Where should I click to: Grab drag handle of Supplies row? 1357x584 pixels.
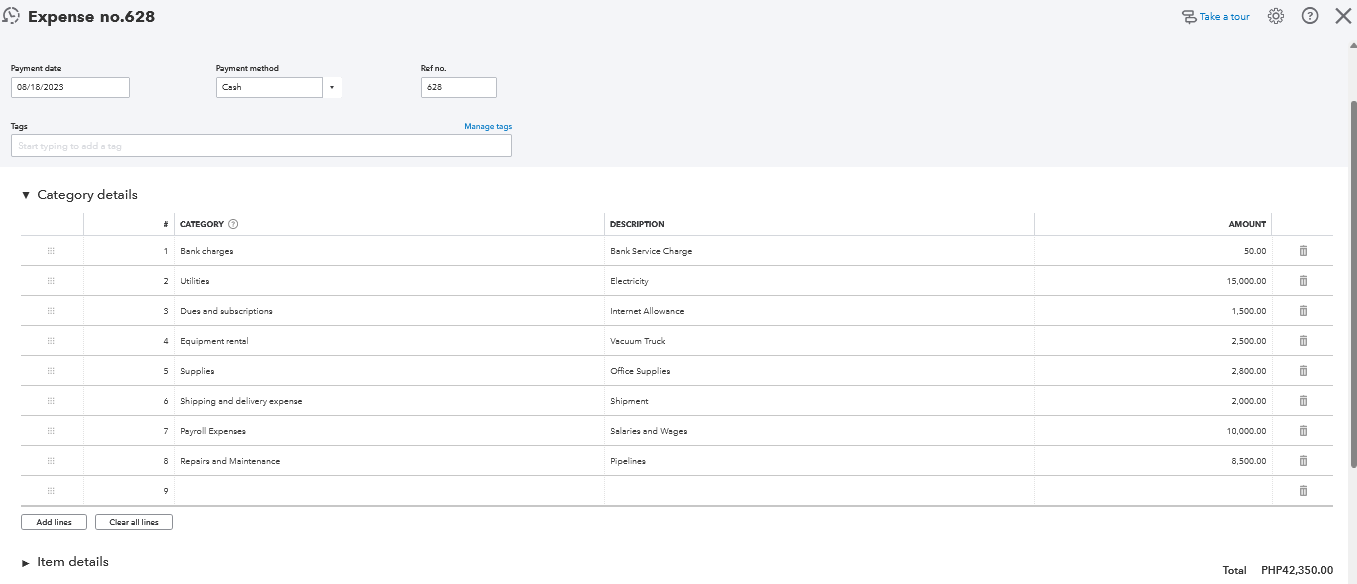[51, 371]
